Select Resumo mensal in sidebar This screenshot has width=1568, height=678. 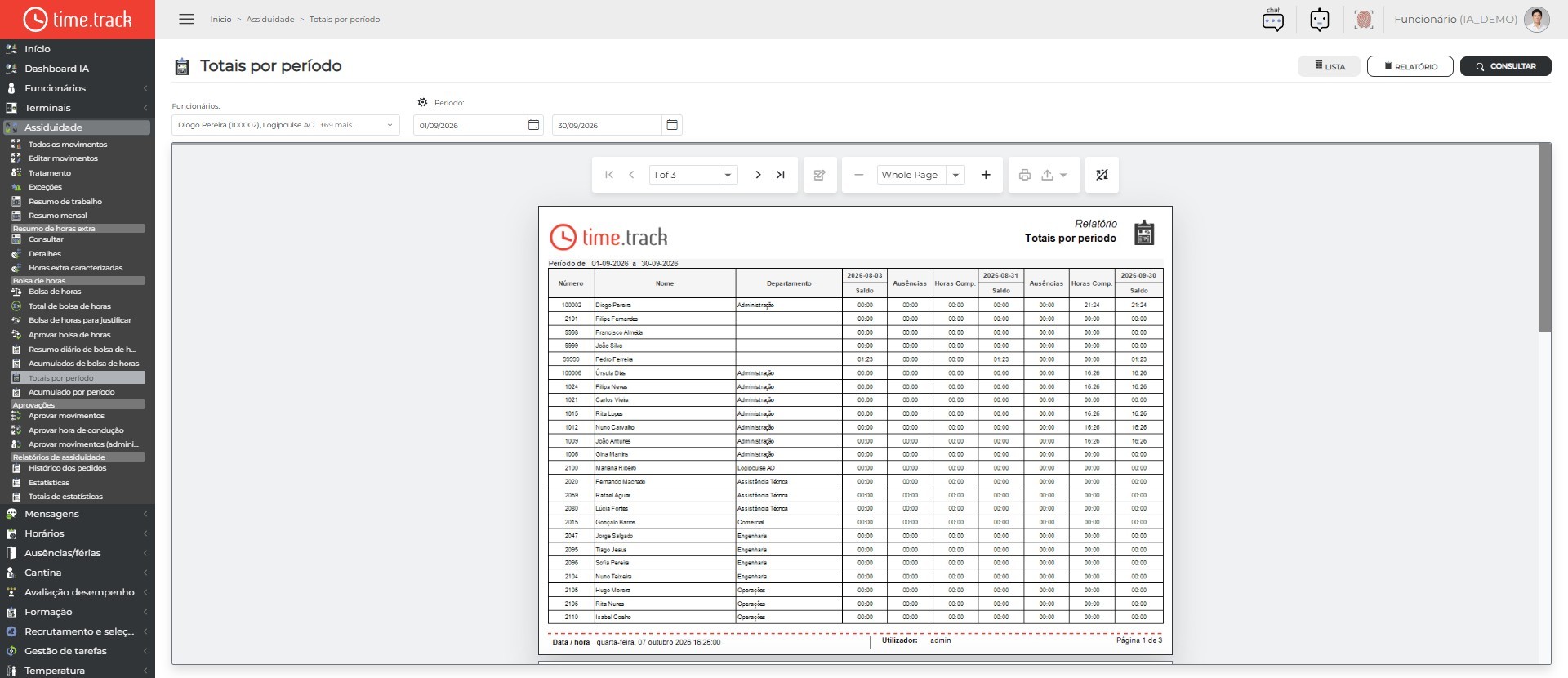point(57,216)
